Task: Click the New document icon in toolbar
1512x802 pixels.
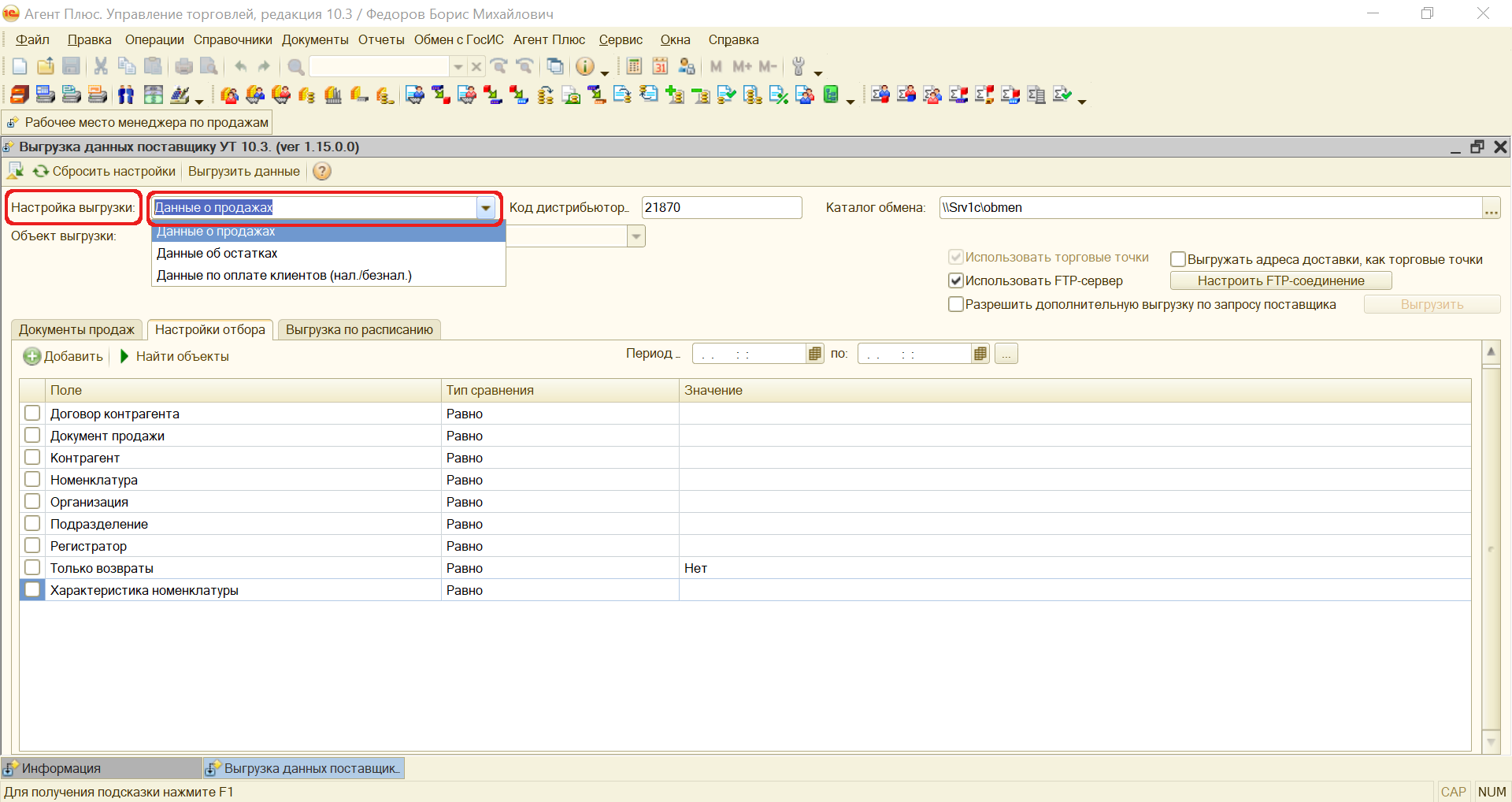Action: tap(20, 67)
